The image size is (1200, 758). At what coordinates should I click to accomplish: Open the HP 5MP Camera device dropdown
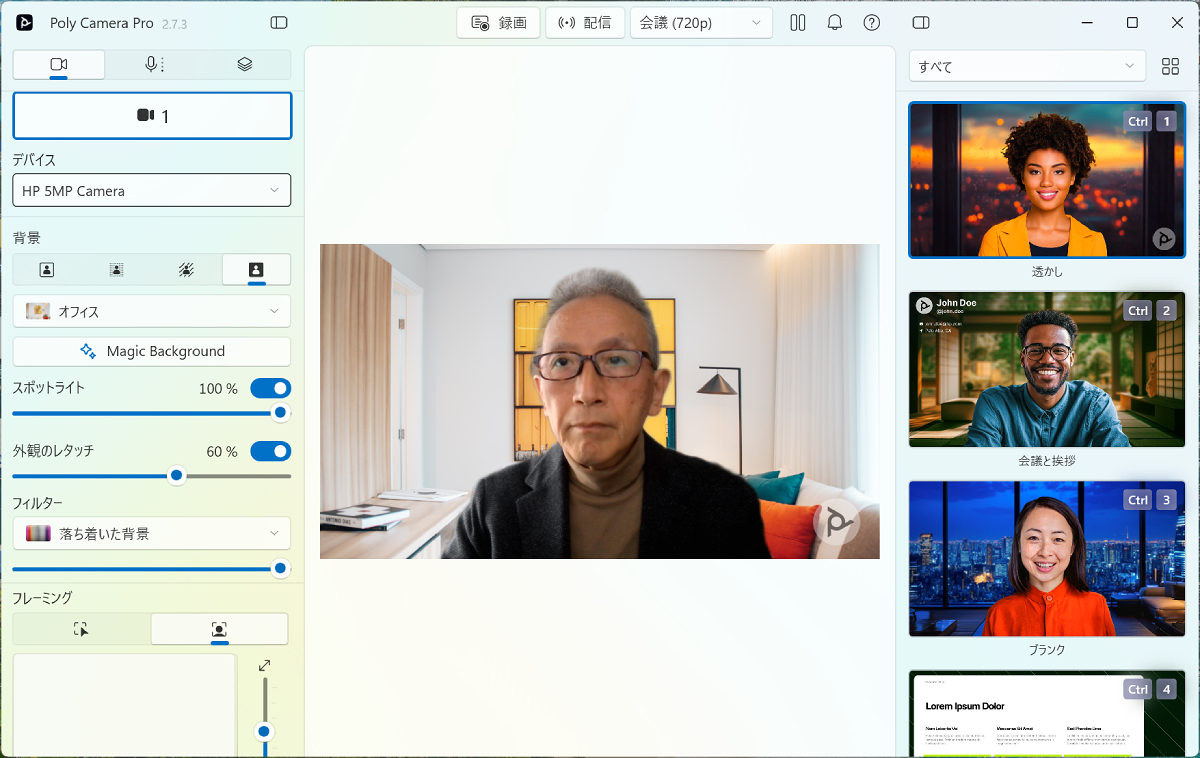[x=152, y=190]
